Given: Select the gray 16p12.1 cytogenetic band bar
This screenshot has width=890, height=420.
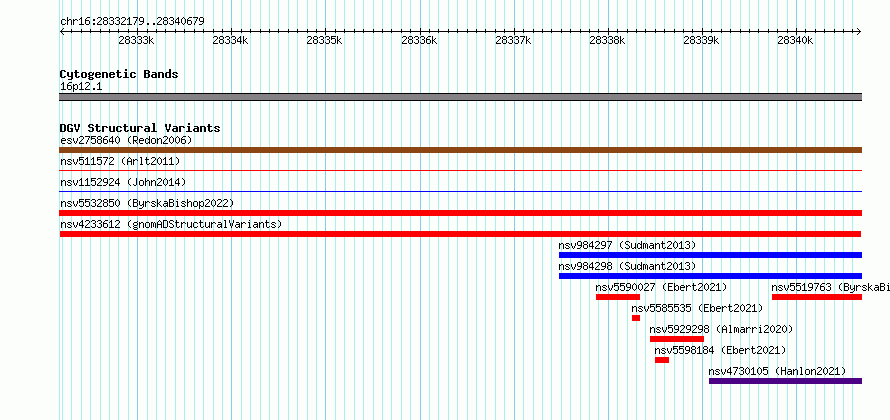Looking at the screenshot, I should click(x=460, y=97).
